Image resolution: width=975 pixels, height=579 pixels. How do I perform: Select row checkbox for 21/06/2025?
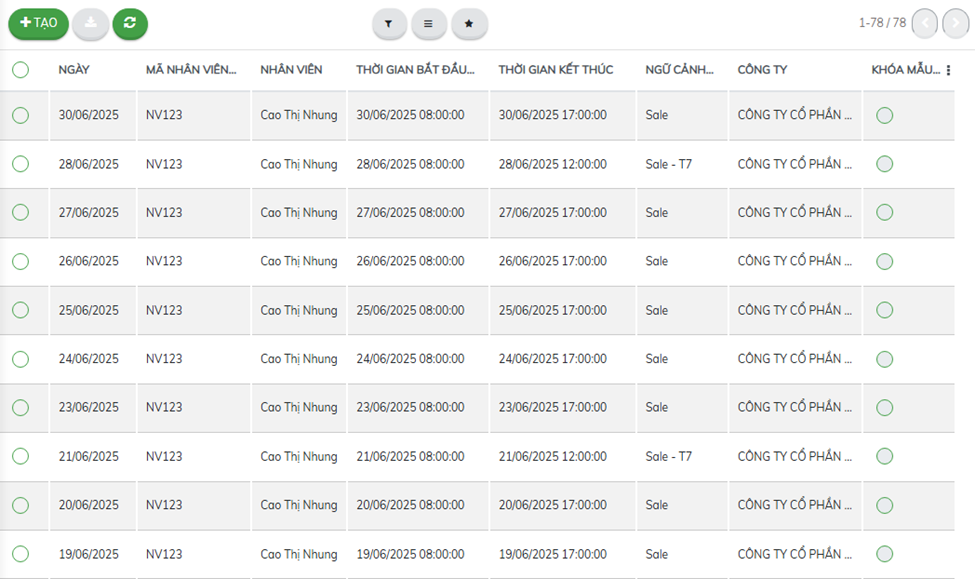click(x=21, y=456)
